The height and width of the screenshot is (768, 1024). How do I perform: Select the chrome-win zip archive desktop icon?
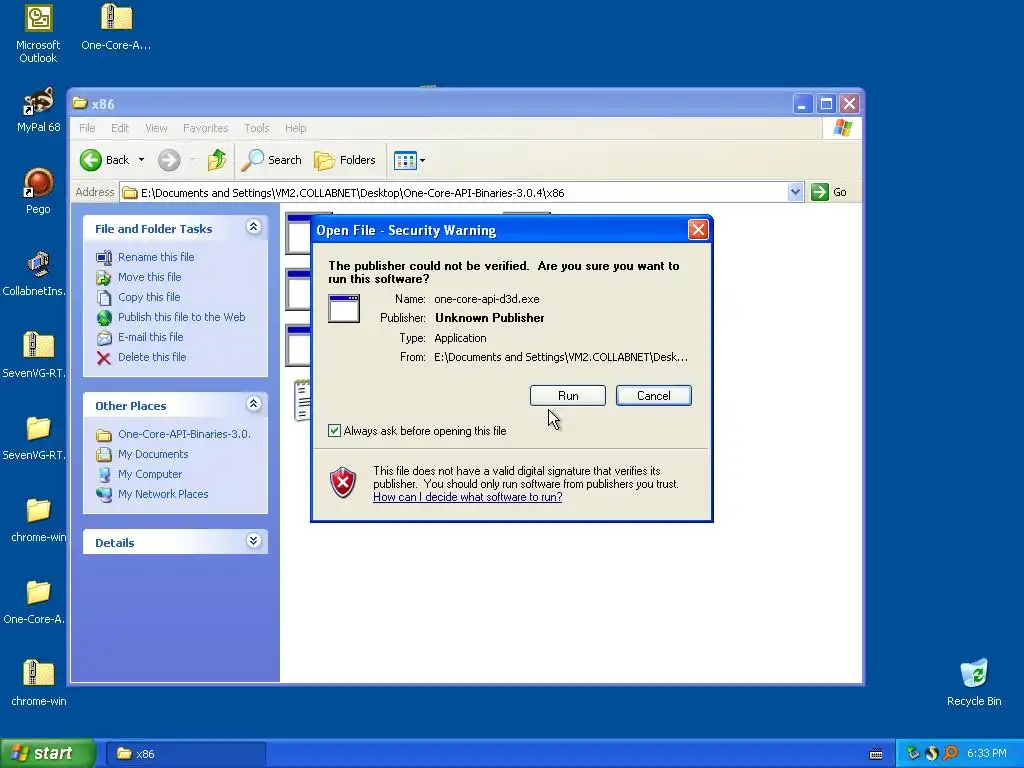(38, 683)
